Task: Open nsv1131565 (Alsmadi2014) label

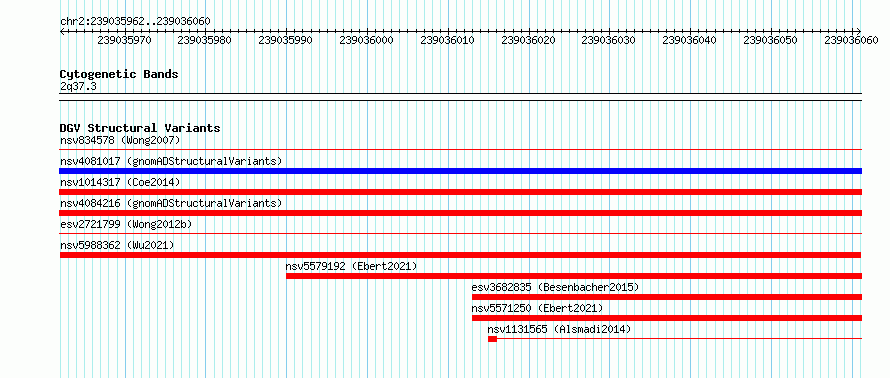Action: coord(559,329)
